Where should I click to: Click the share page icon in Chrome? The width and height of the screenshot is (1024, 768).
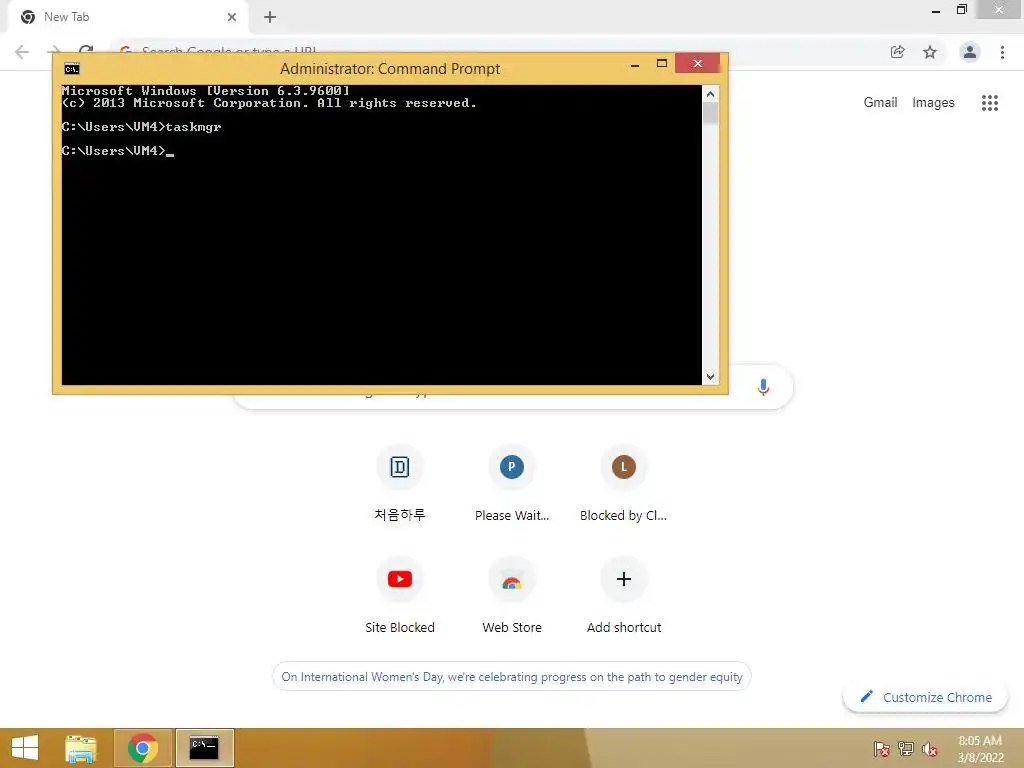(x=898, y=52)
